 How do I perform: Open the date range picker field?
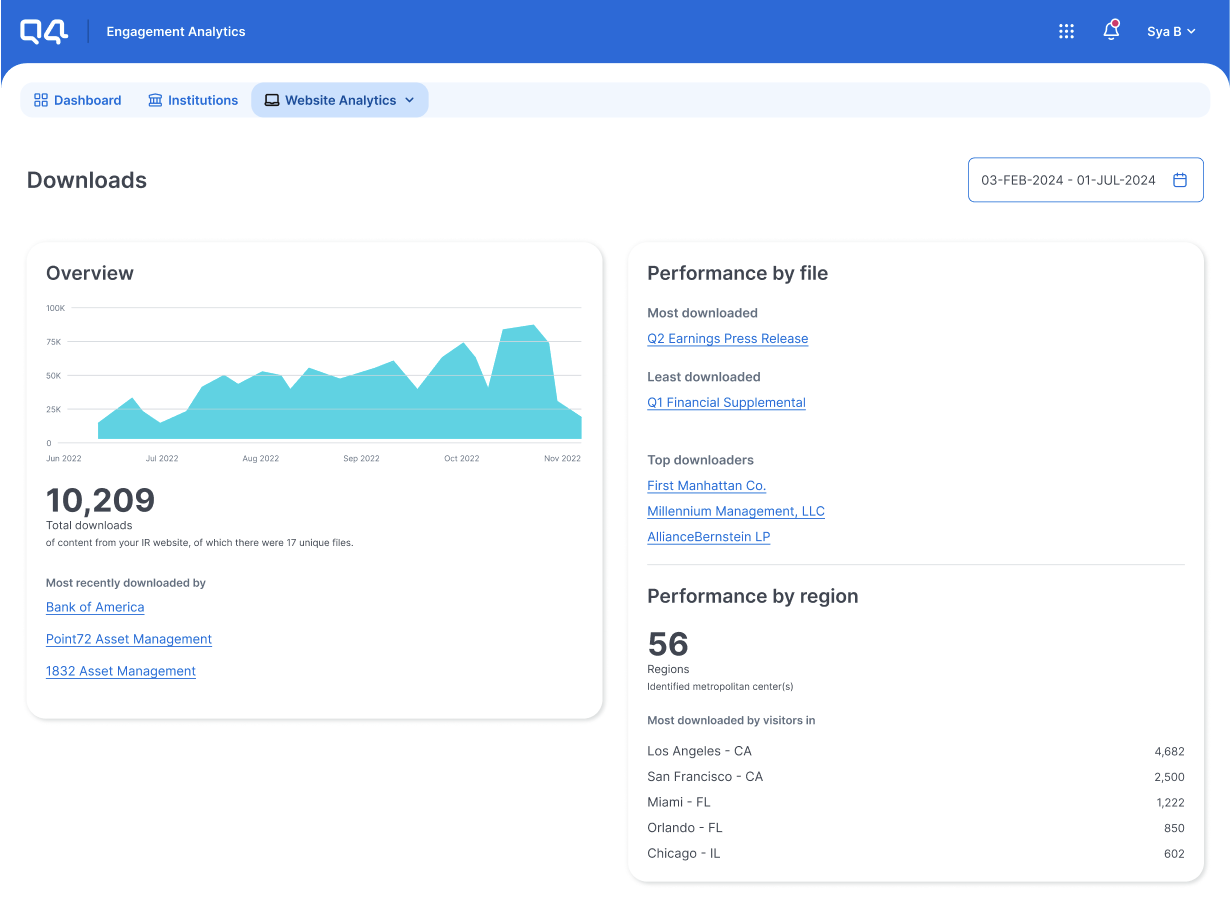click(x=1068, y=180)
